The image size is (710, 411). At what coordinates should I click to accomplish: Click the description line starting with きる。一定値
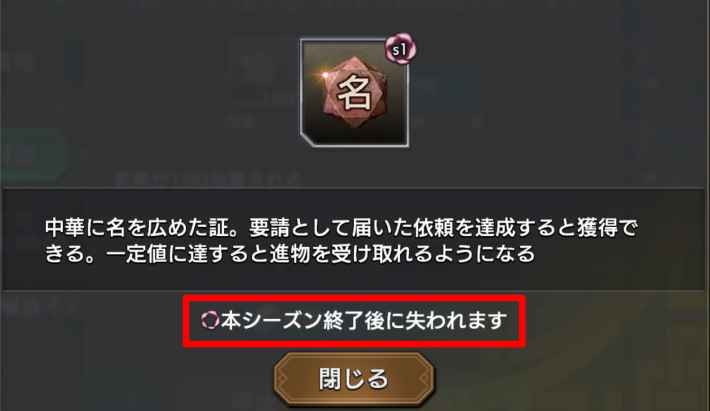(x=290, y=253)
